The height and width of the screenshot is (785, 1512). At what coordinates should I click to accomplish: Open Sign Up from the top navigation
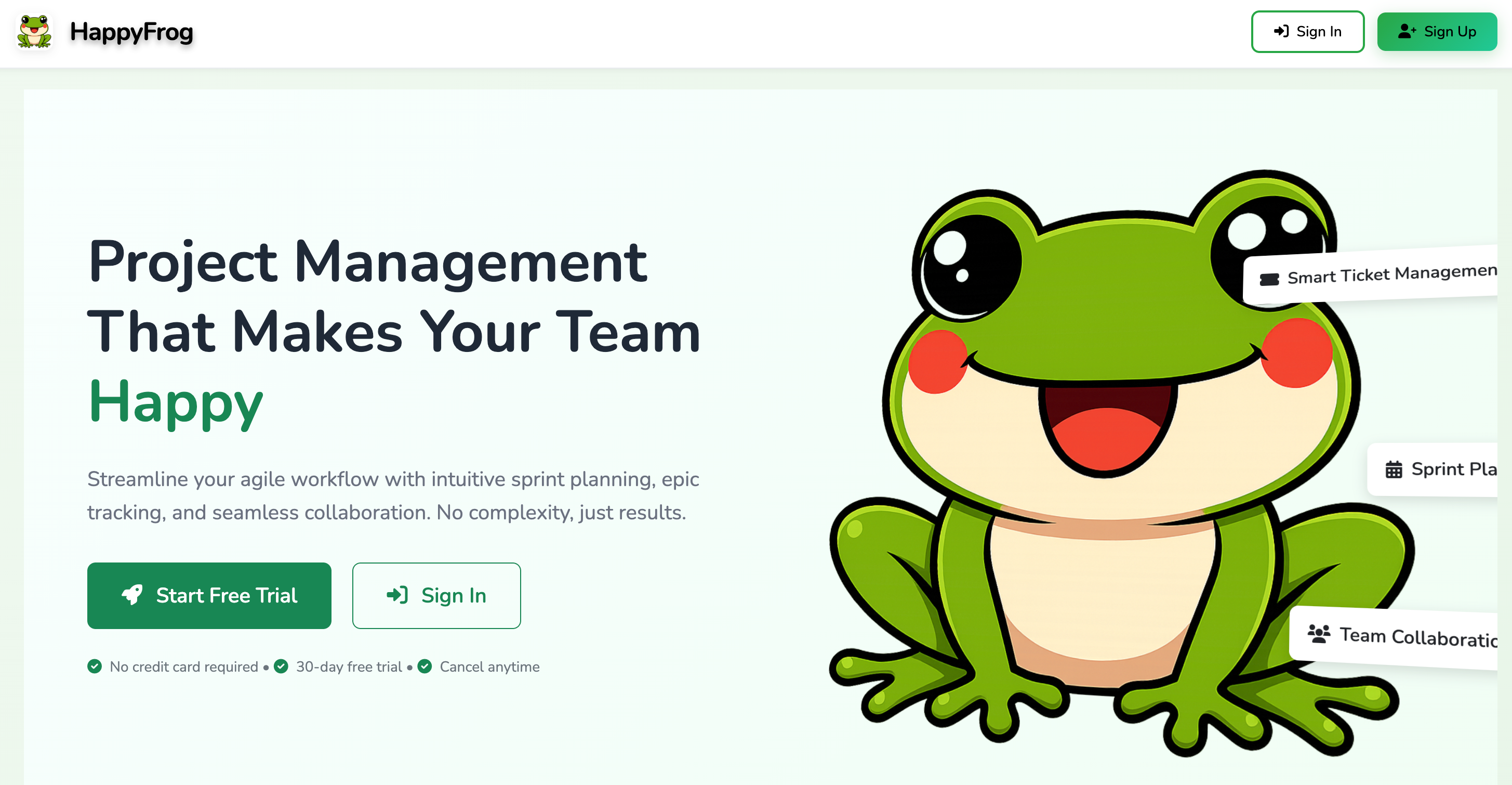[1437, 32]
